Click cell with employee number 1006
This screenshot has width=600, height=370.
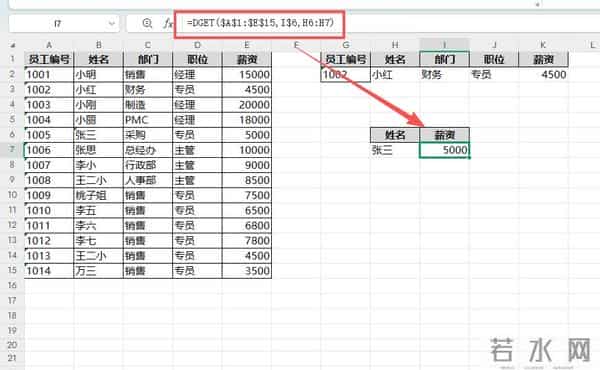click(x=49, y=150)
